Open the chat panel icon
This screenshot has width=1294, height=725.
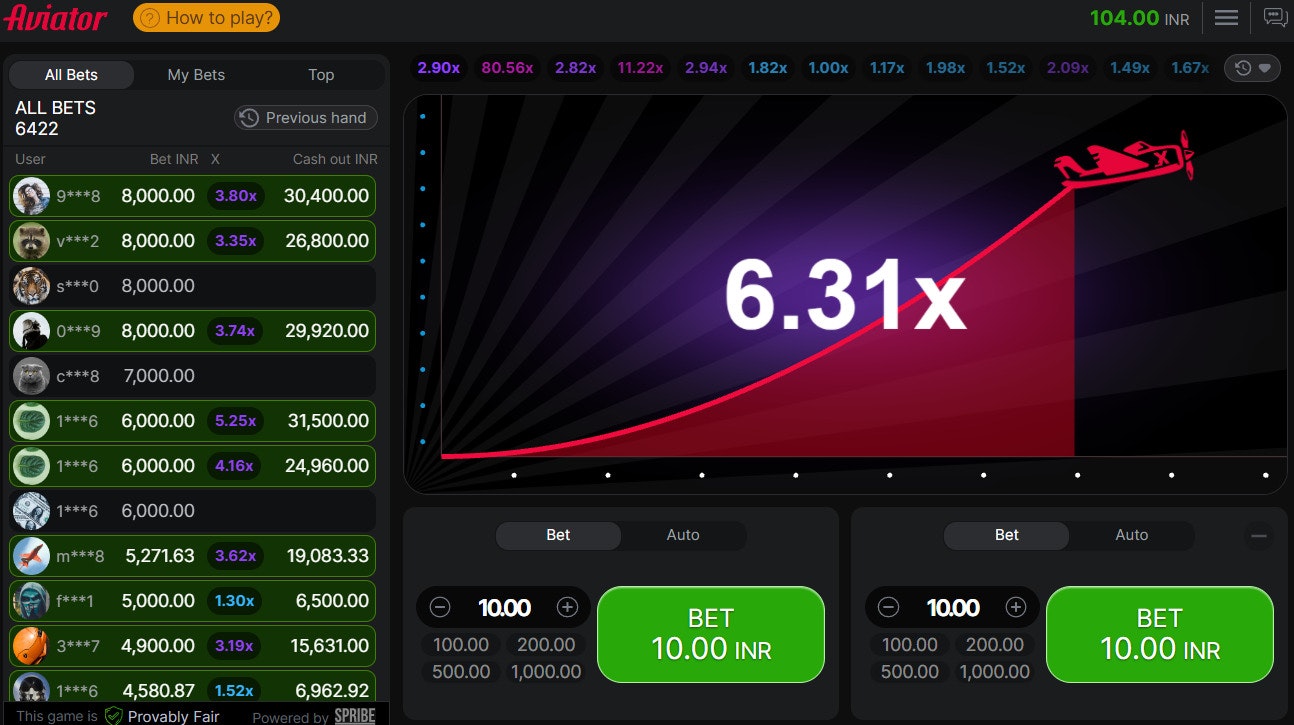point(1274,18)
